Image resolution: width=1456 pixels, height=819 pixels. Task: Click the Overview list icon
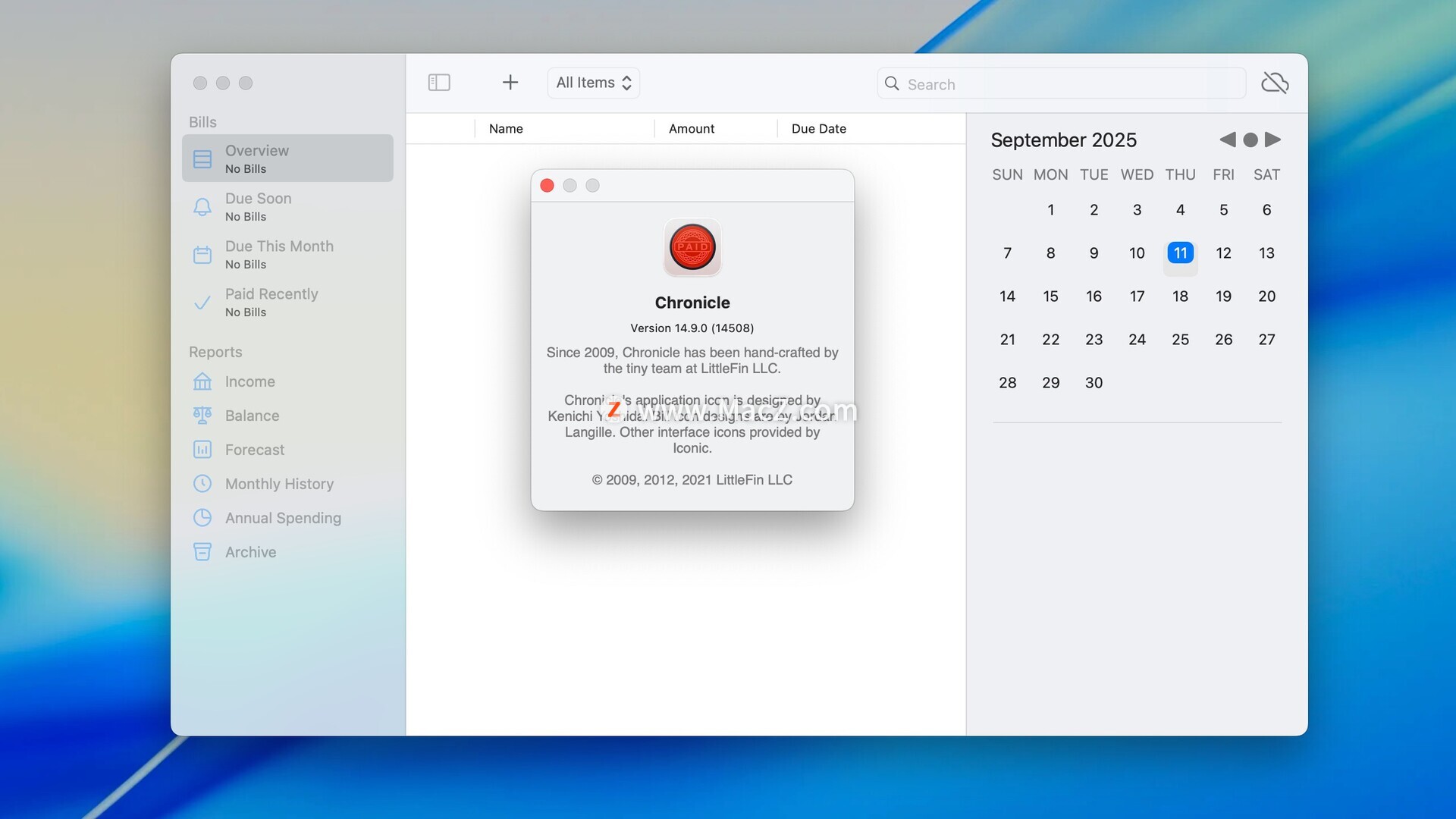[x=202, y=158]
